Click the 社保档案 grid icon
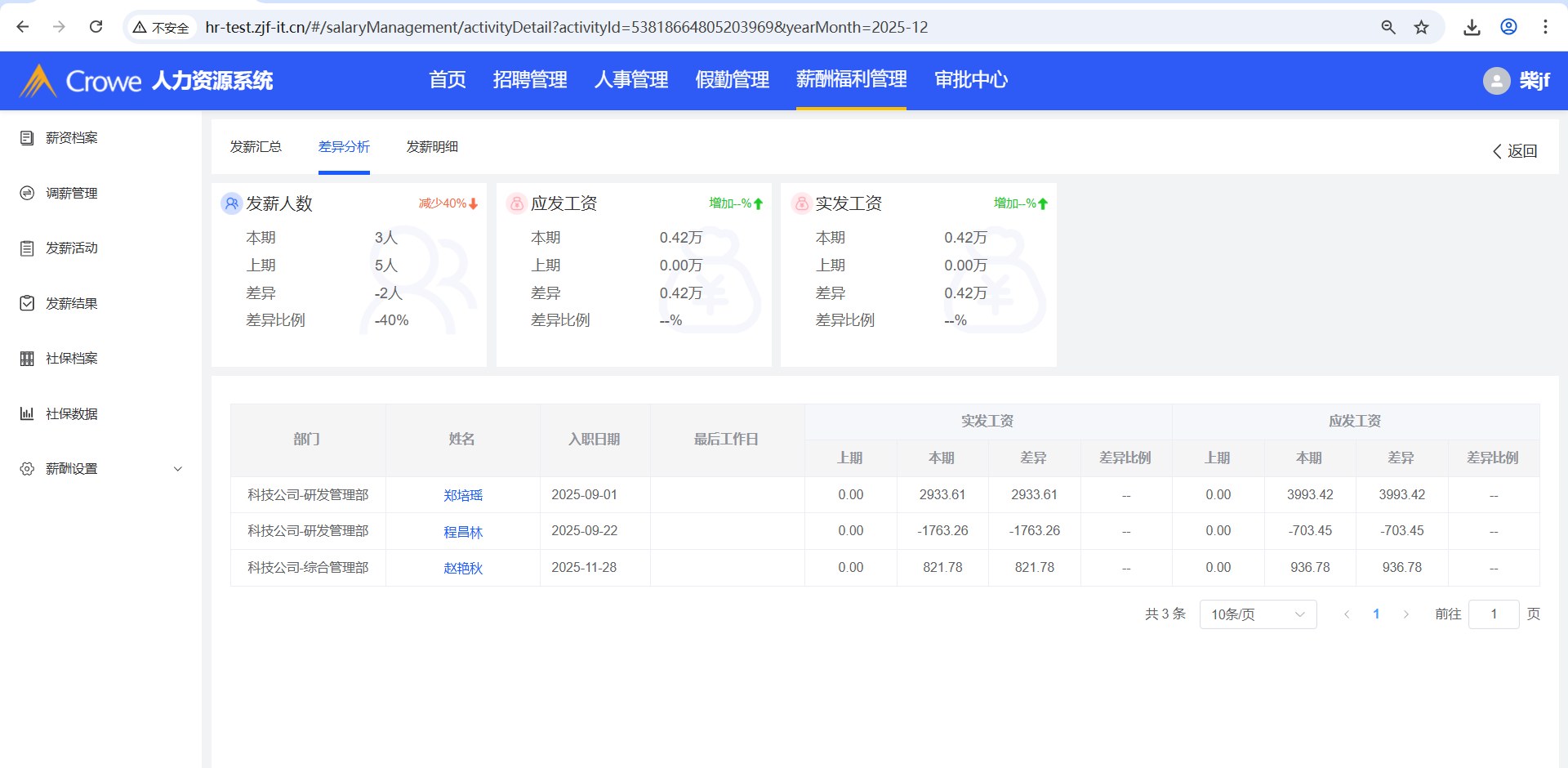This screenshot has width=1568, height=768. (27, 359)
